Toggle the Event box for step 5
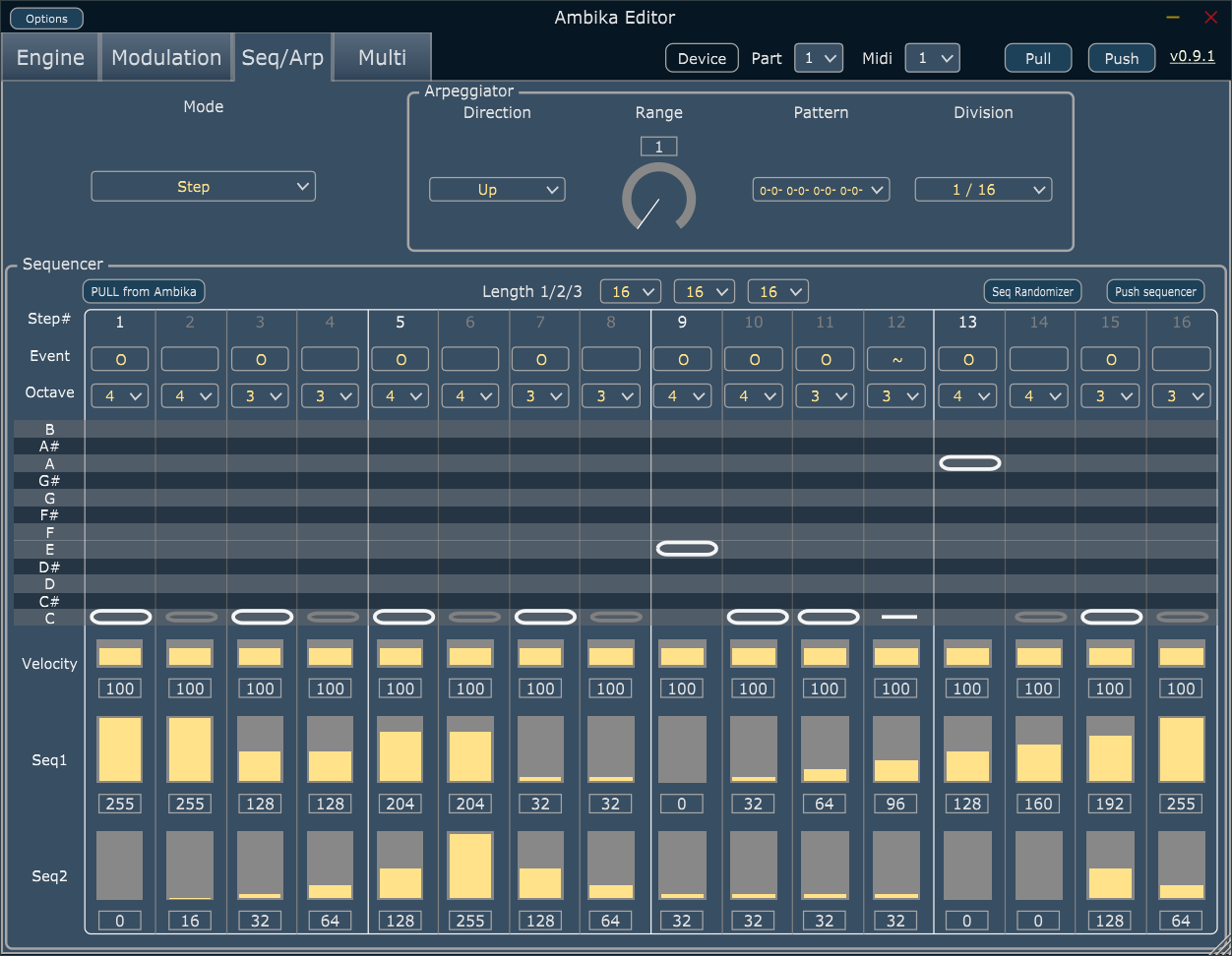The image size is (1232, 956). 400,359
